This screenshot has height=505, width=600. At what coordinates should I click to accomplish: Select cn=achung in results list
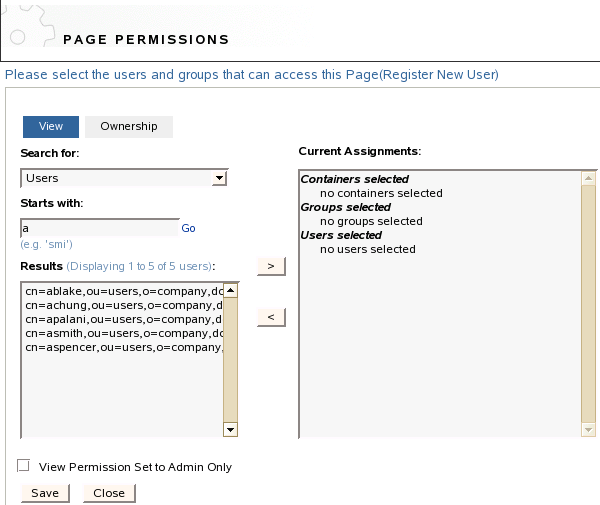pos(123,305)
